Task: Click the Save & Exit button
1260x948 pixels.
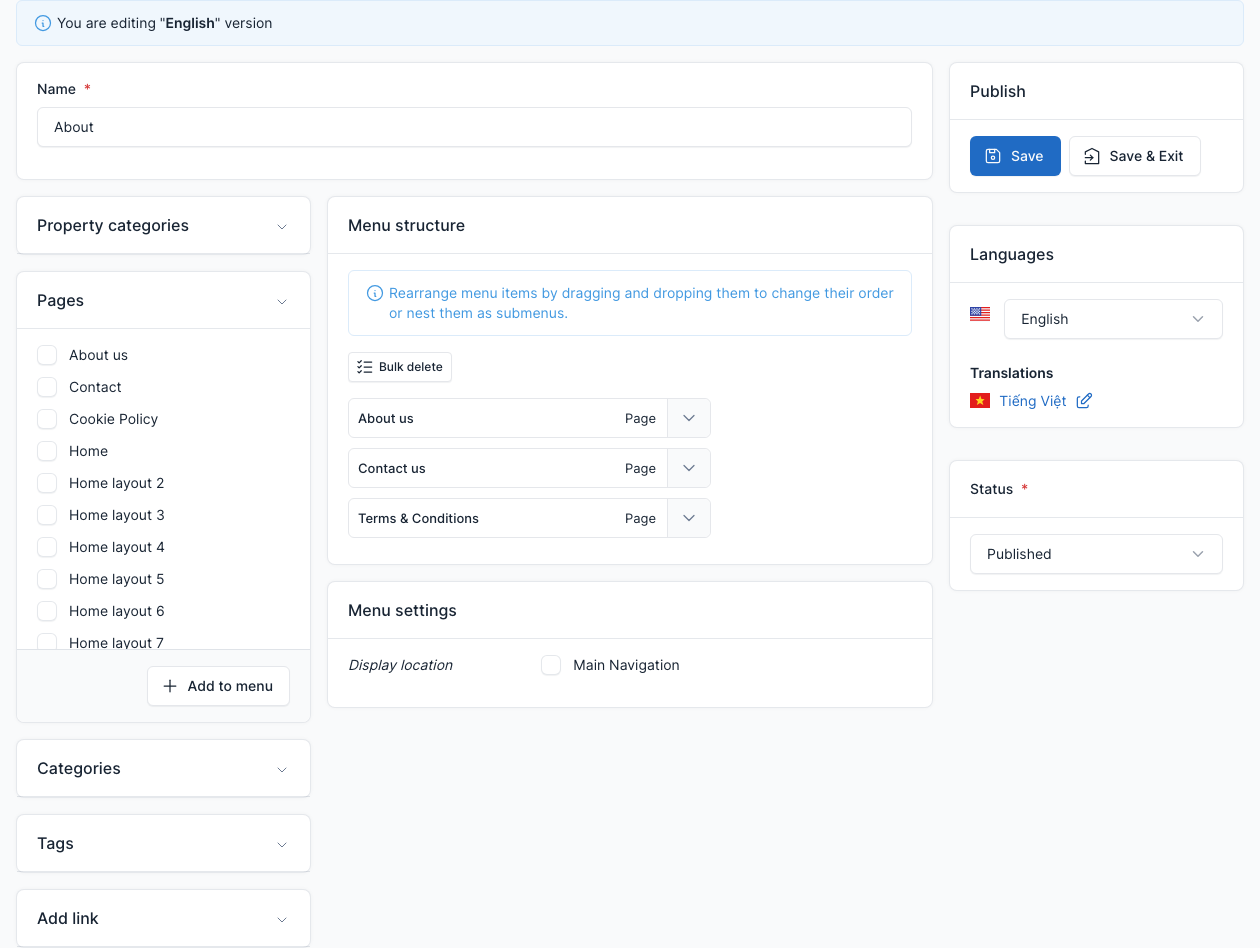Action: coord(1135,156)
